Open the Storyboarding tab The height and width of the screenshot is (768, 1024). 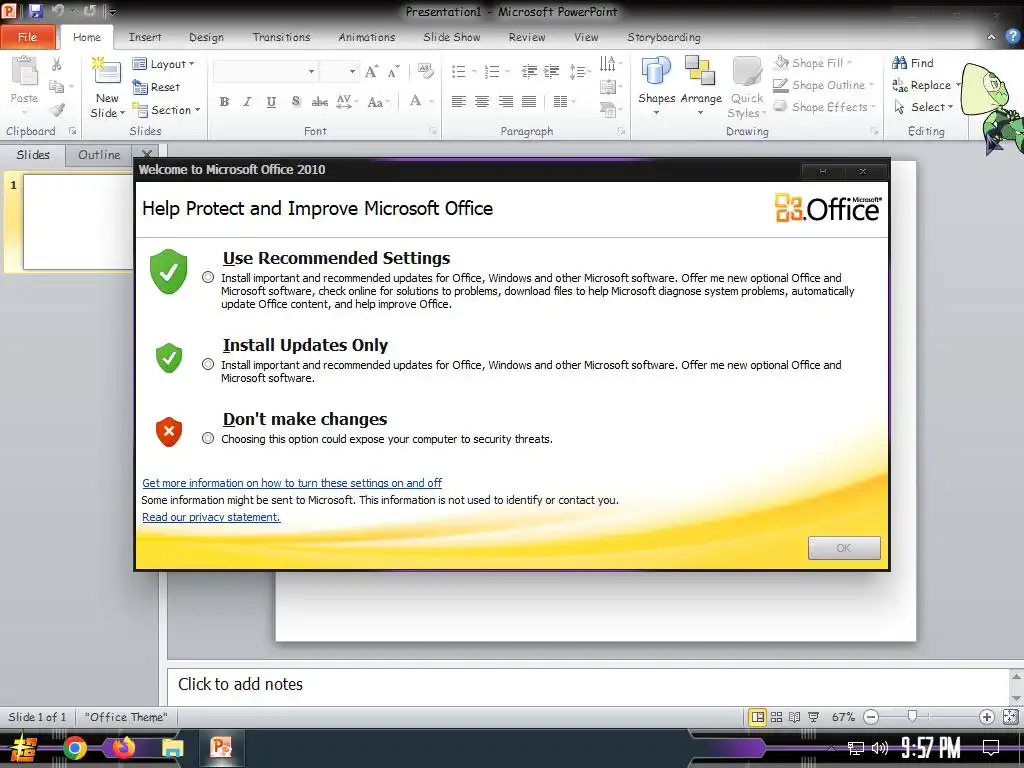[664, 37]
